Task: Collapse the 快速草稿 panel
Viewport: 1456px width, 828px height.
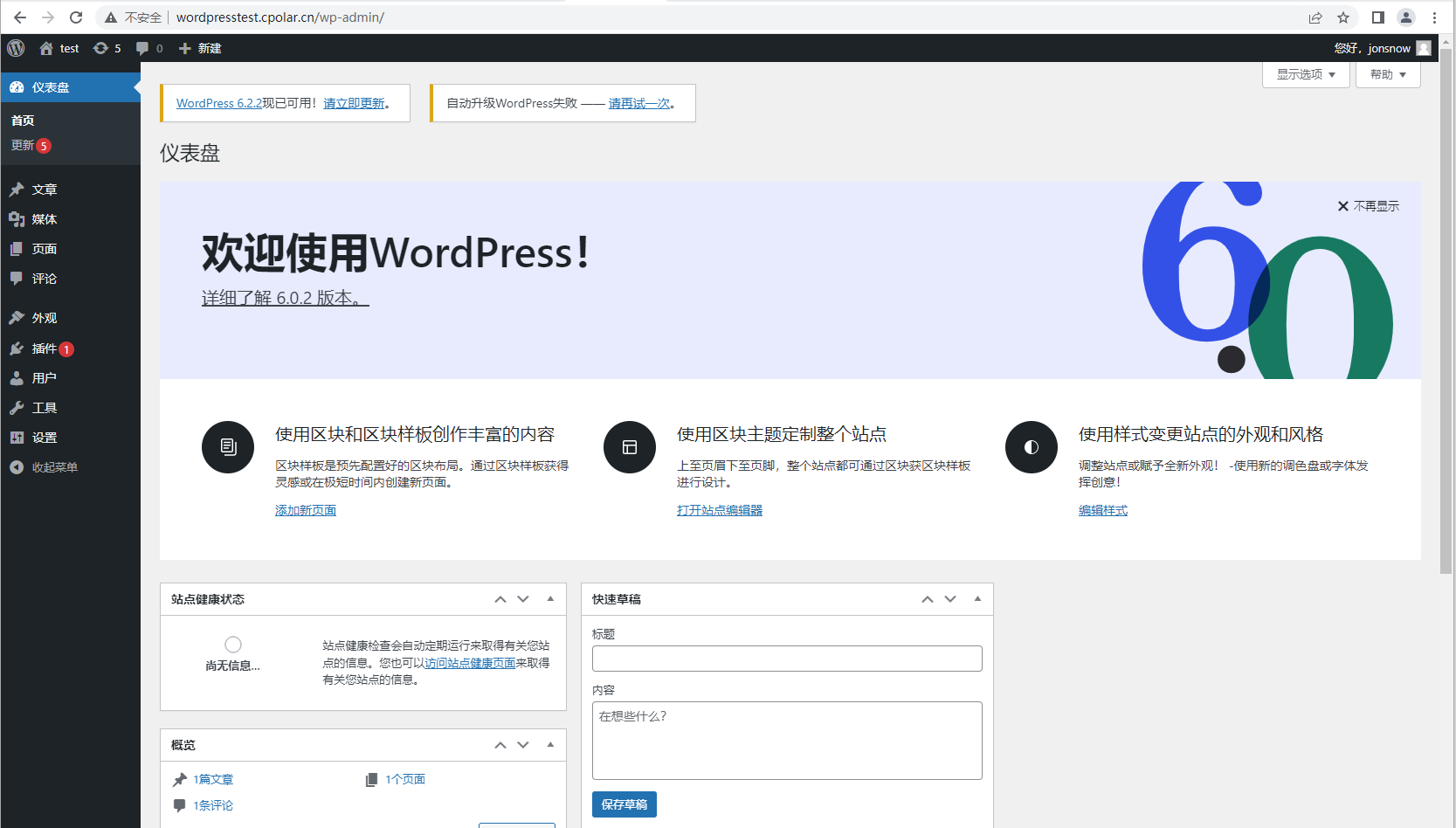Action: tap(977, 599)
